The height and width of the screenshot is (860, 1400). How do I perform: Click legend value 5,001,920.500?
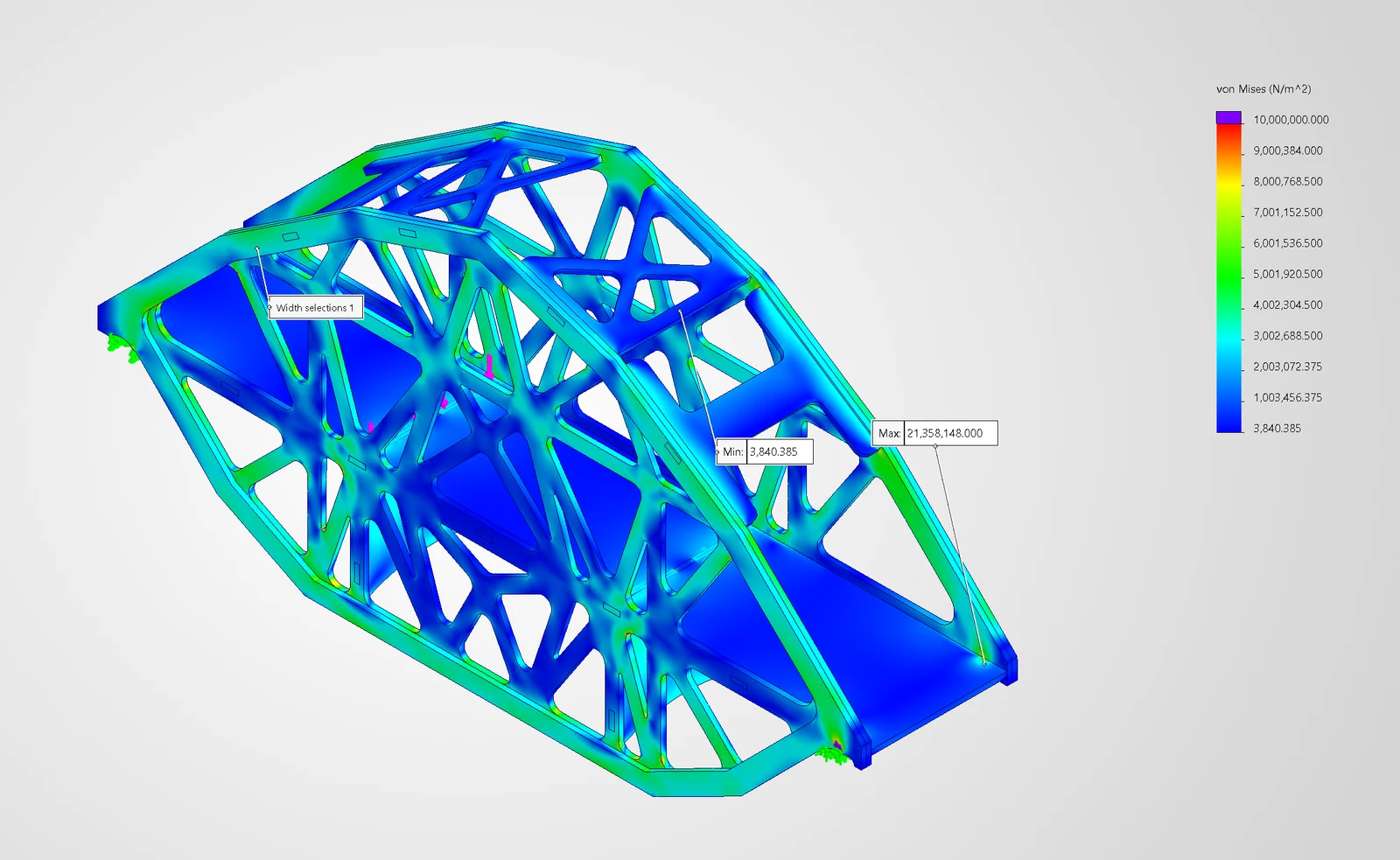[x=1288, y=274]
